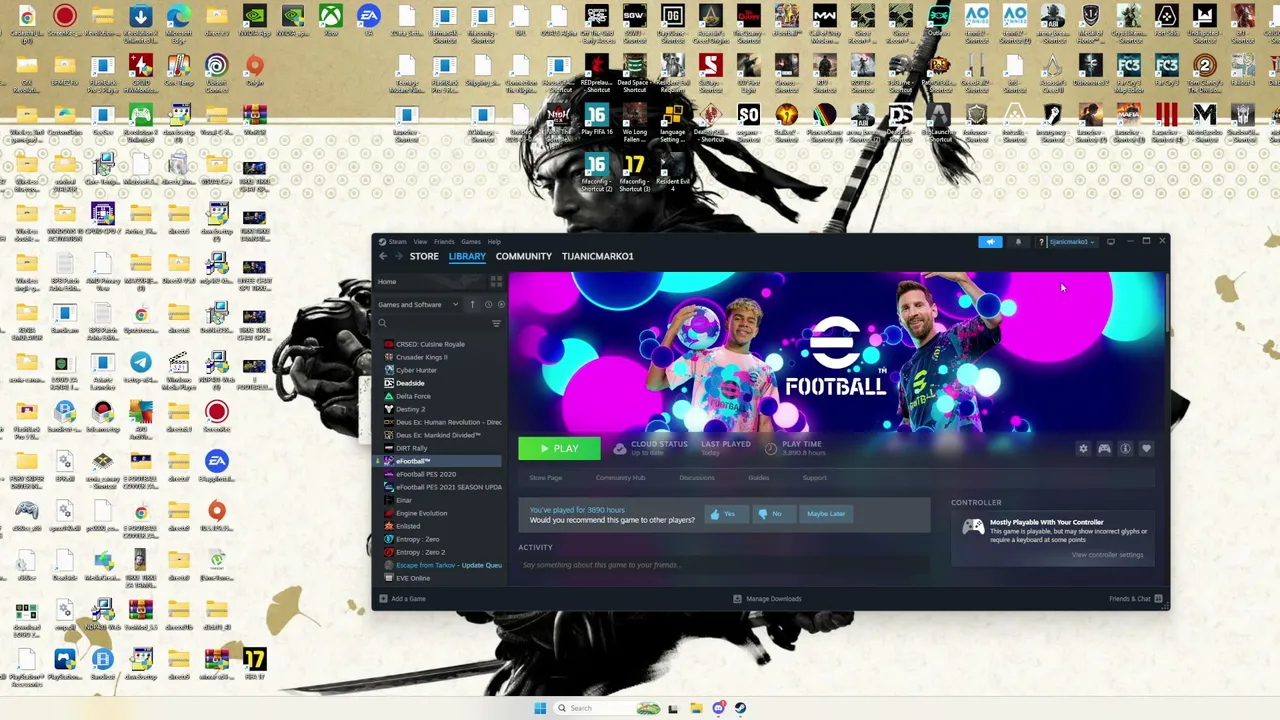Image resolution: width=1280 pixels, height=720 pixels.
Task: Open the Games menu in Steam
Action: point(470,242)
